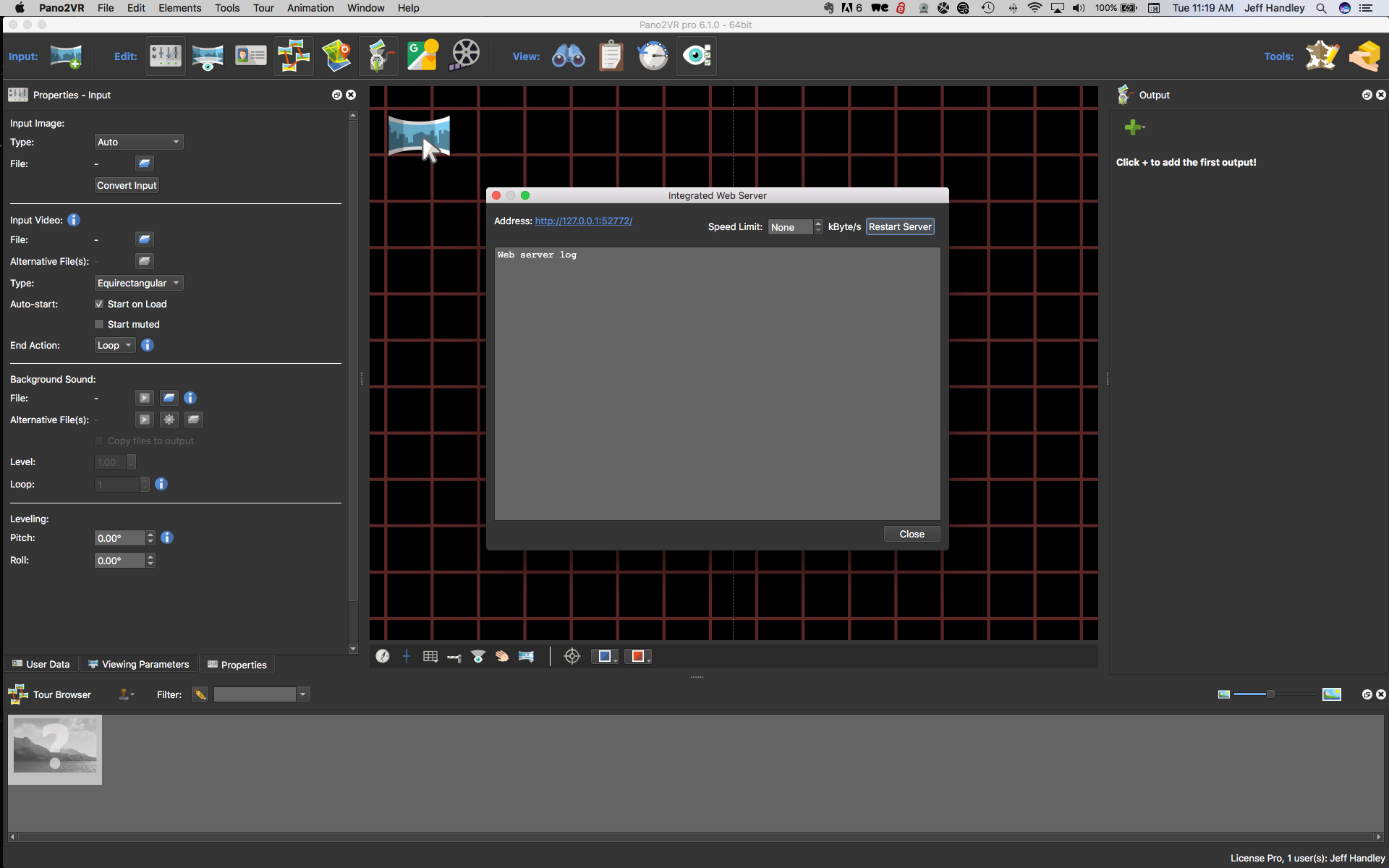The height and width of the screenshot is (868, 1389).
Task: Select the eye/preview toggle icon
Action: 697,55
